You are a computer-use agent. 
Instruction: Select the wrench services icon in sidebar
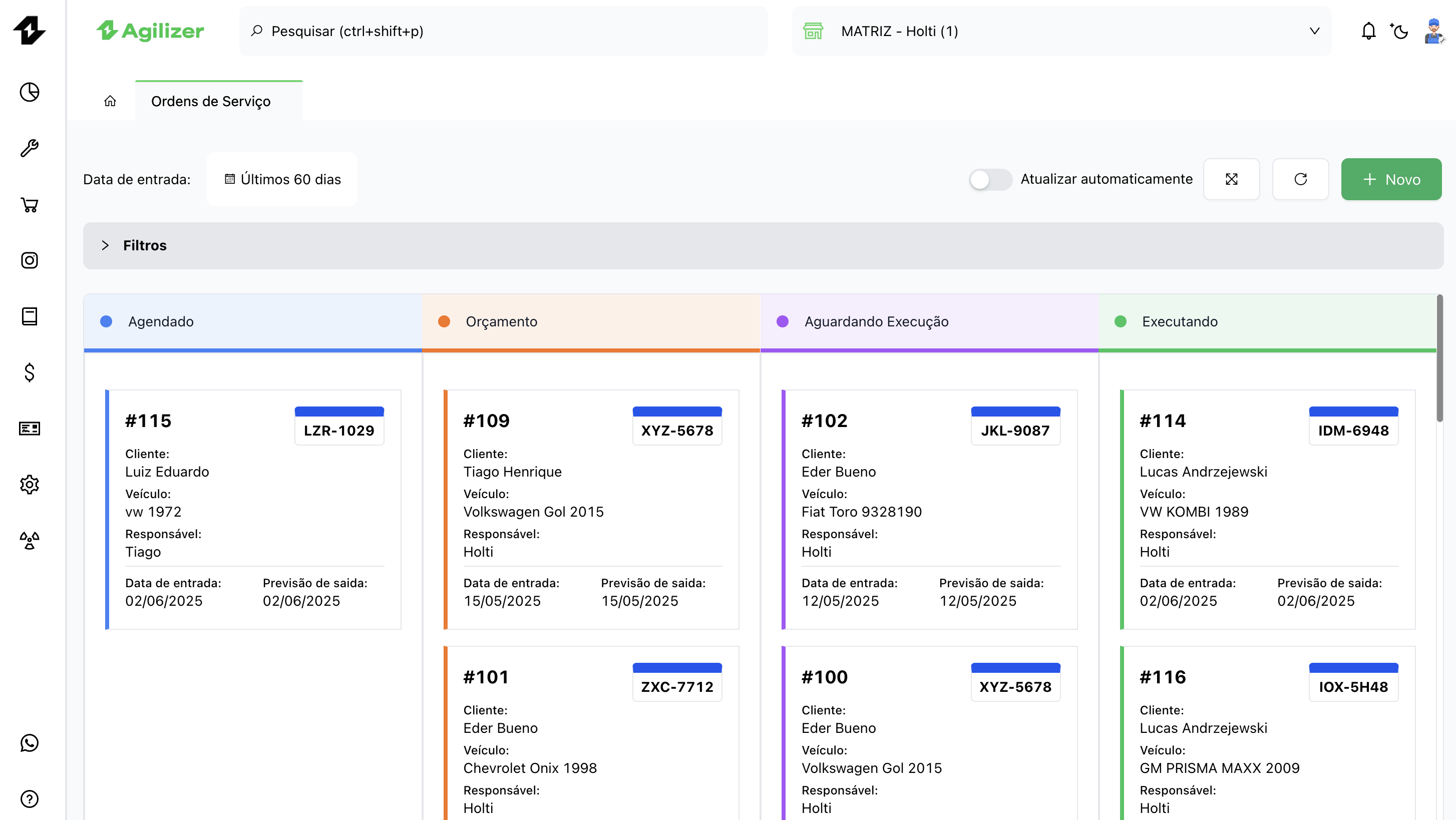(x=29, y=148)
